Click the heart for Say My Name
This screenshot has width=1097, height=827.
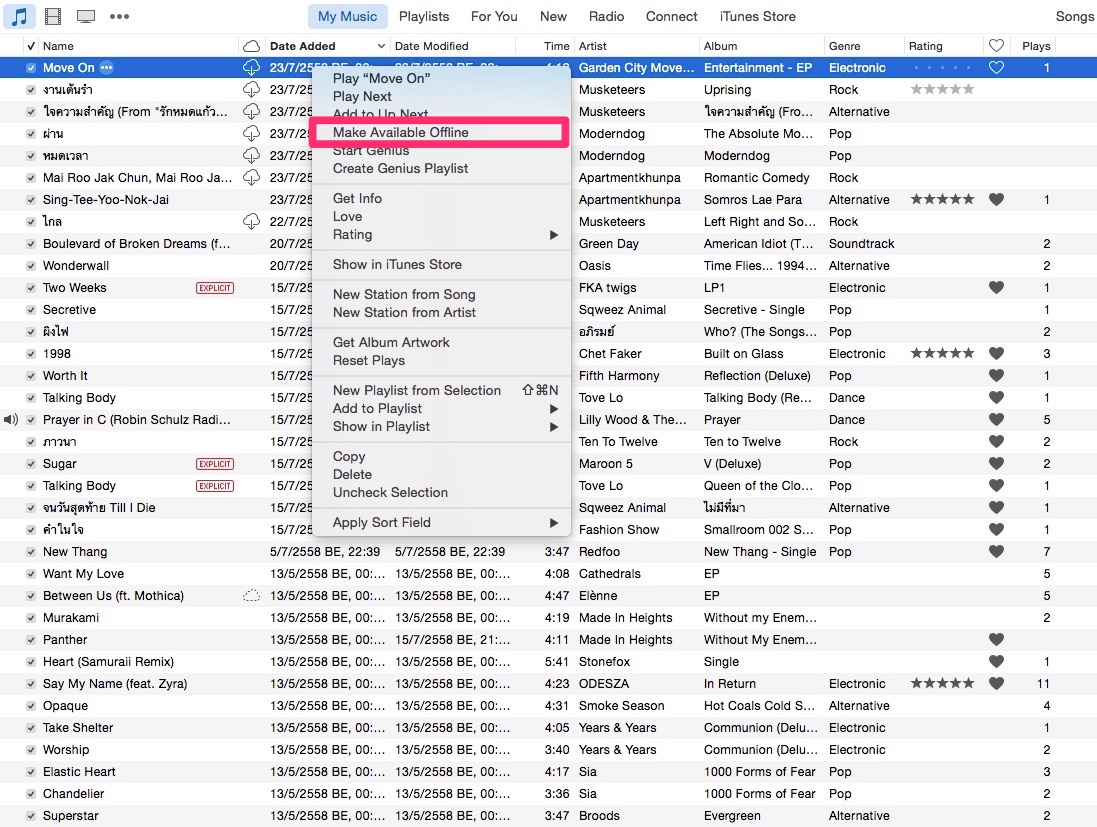point(996,684)
